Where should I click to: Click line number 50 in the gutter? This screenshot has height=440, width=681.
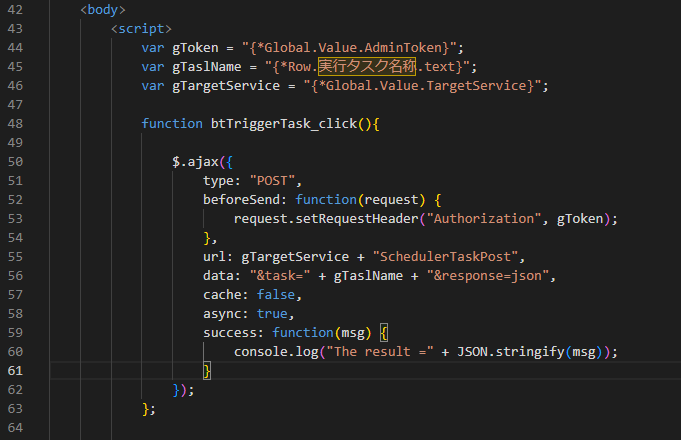tap(15, 162)
